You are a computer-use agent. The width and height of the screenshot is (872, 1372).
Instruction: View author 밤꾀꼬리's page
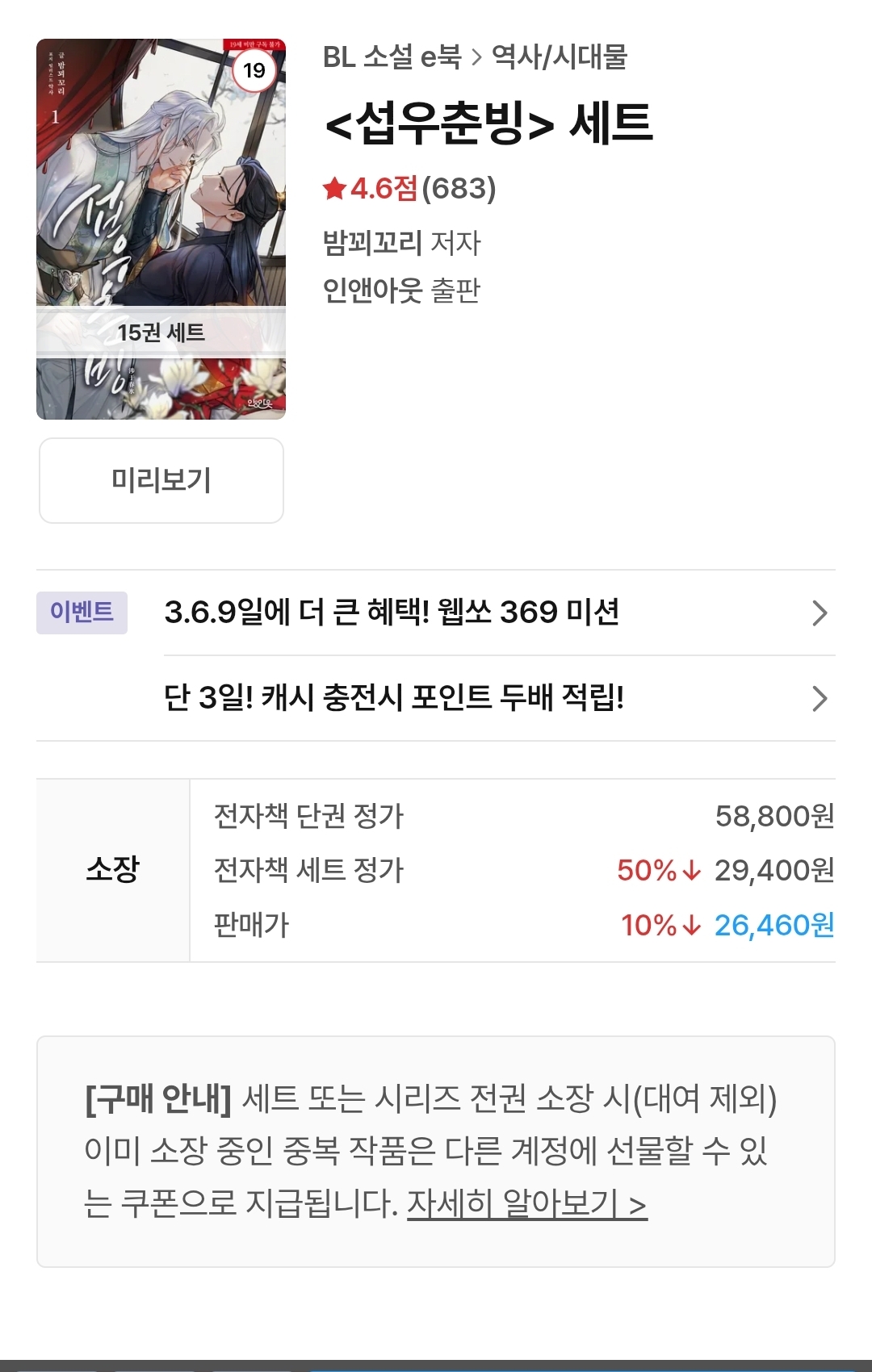(372, 242)
